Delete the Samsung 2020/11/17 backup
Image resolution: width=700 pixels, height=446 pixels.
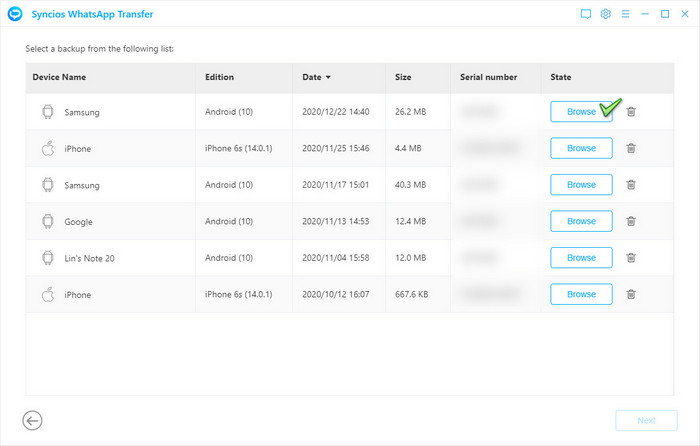coord(631,185)
